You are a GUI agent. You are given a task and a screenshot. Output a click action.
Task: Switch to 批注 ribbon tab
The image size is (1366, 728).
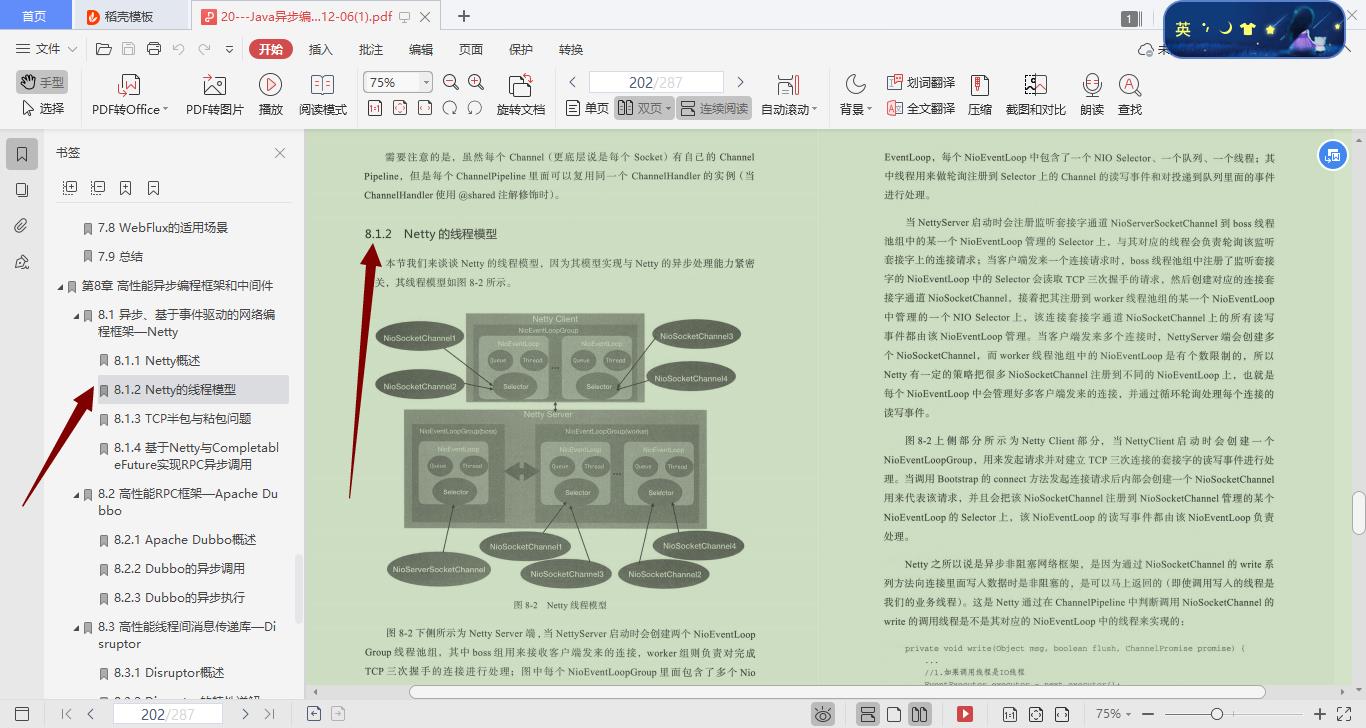pos(371,49)
